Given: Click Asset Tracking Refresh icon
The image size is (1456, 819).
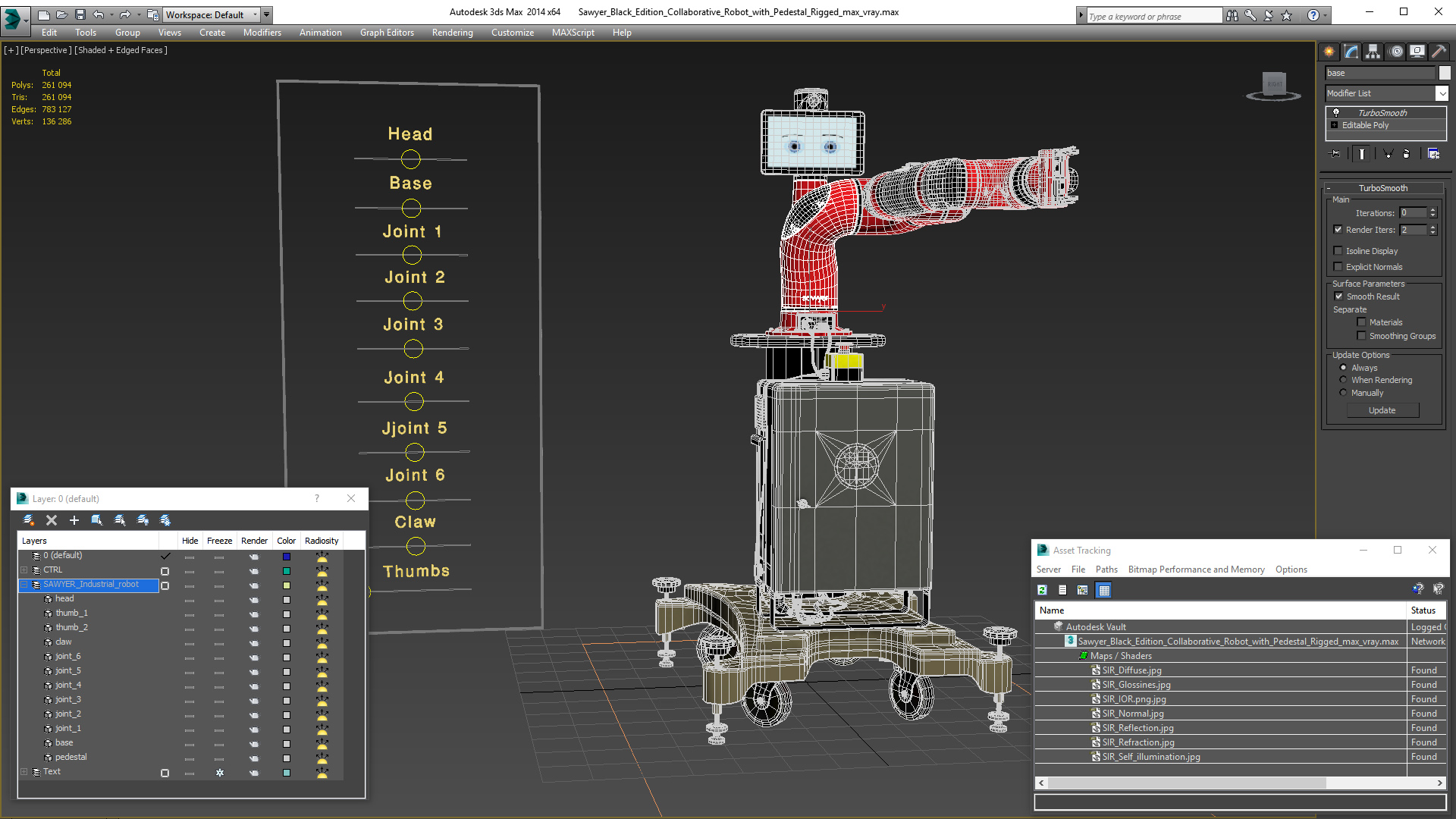Looking at the screenshot, I should point(1043,590).
